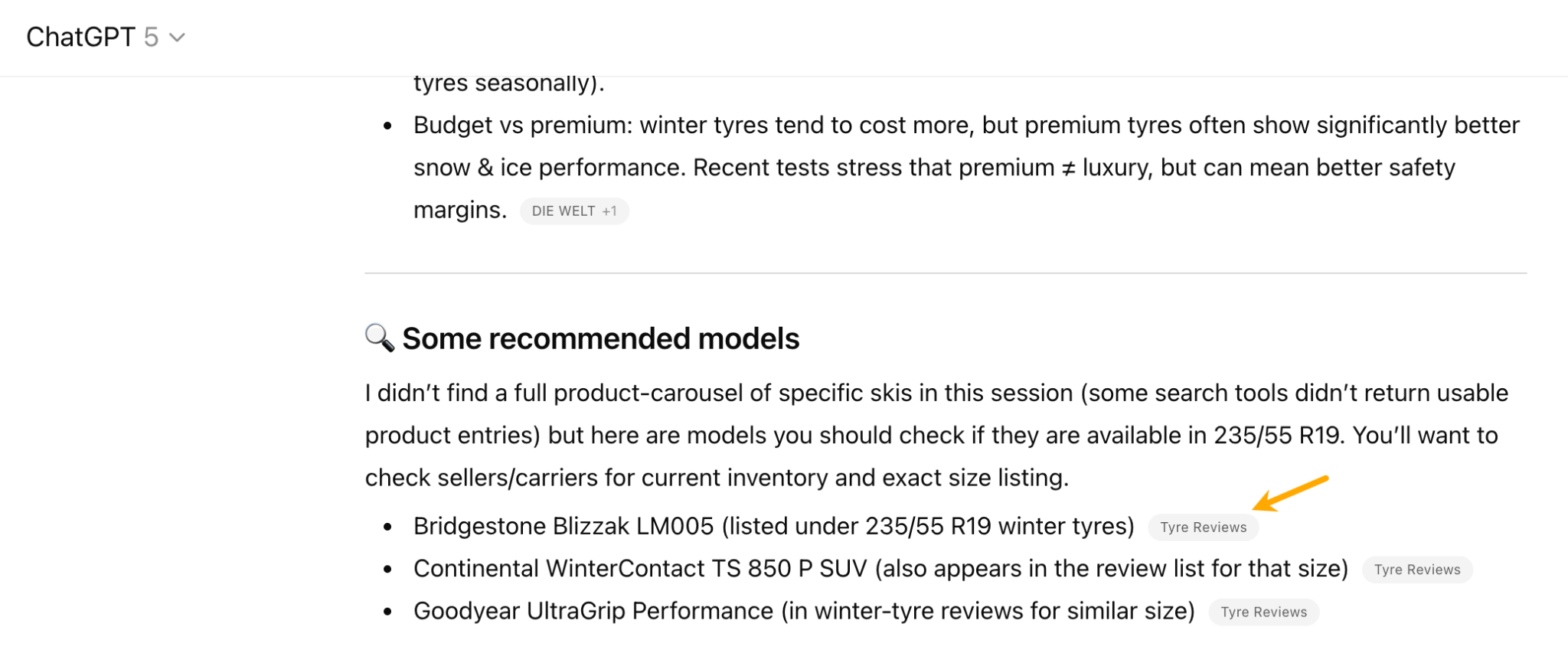Open Tyre Reviews citation for Continental WinterContact TS 850

(x=1416, y=569)
